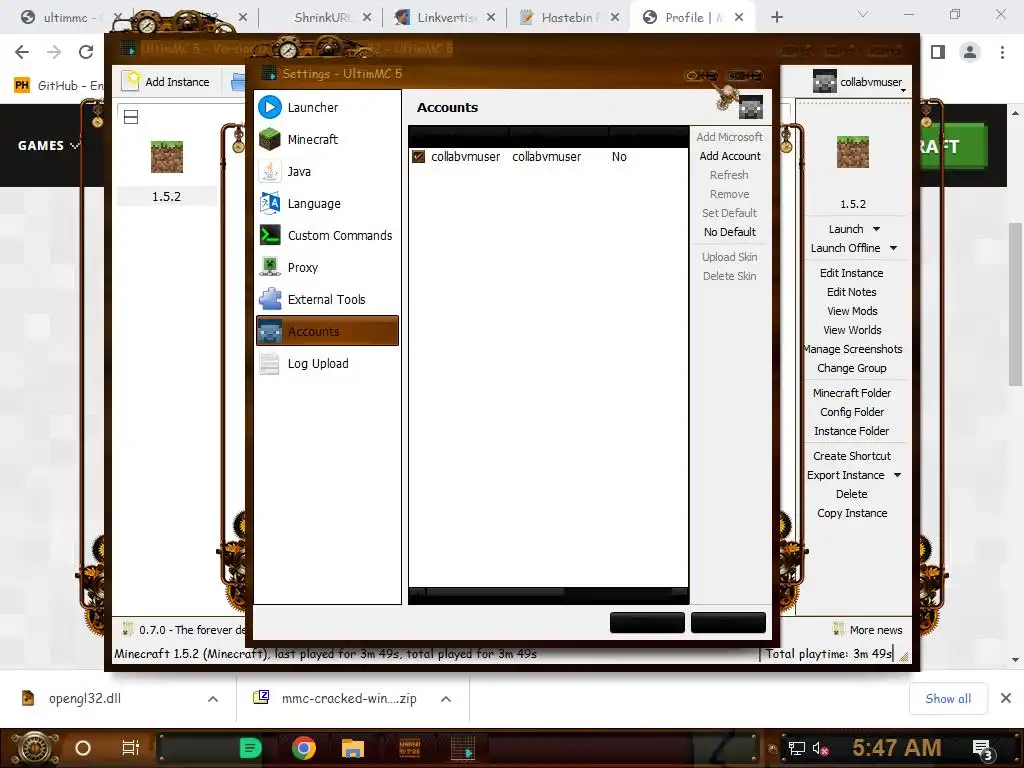This screenshot has height=768, width=1024.
Task: Open the Java settings page
Action: pyautogui.click(x=327, y=171)
